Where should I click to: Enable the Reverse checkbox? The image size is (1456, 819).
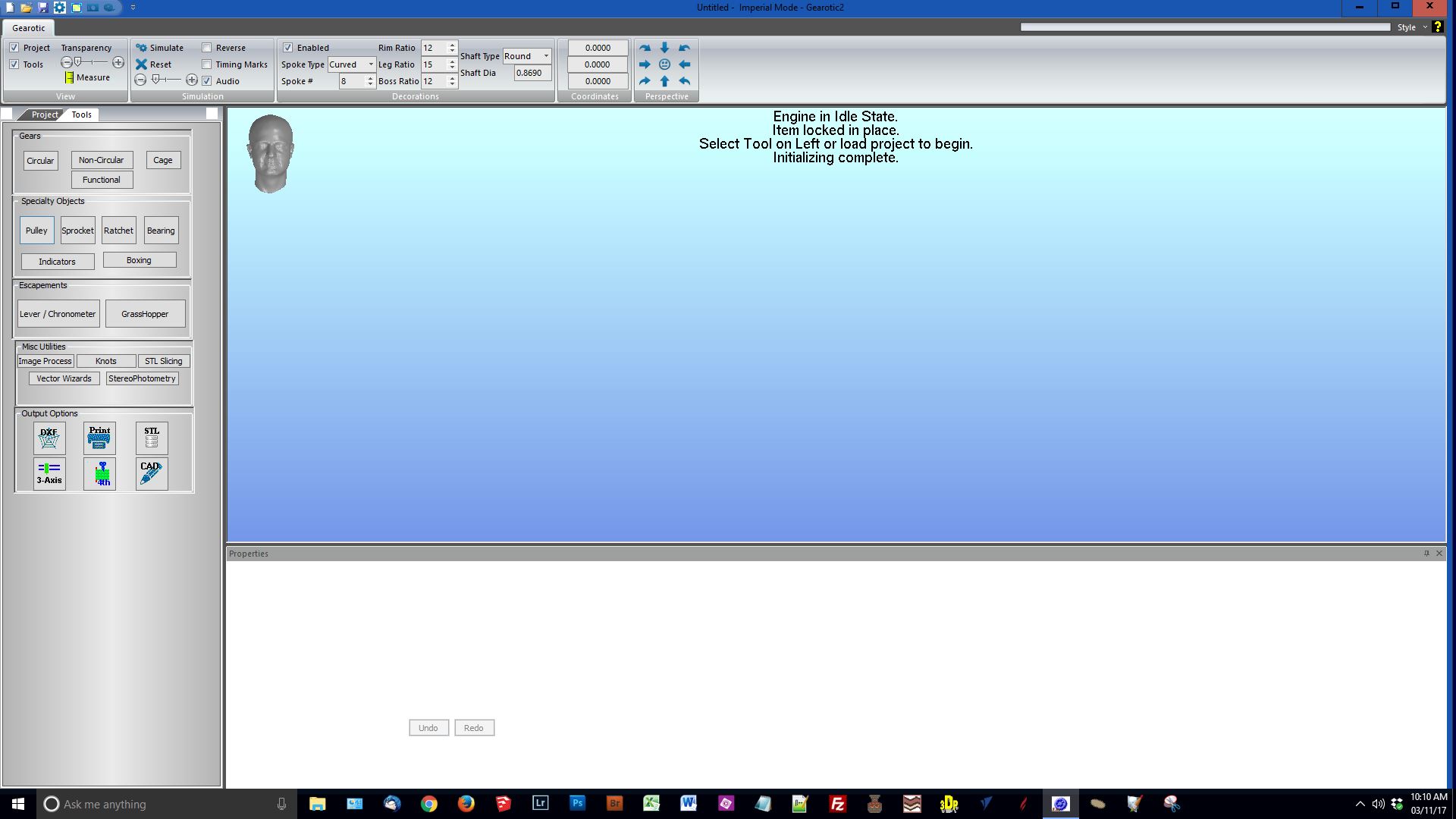click(x=207, y=48)
